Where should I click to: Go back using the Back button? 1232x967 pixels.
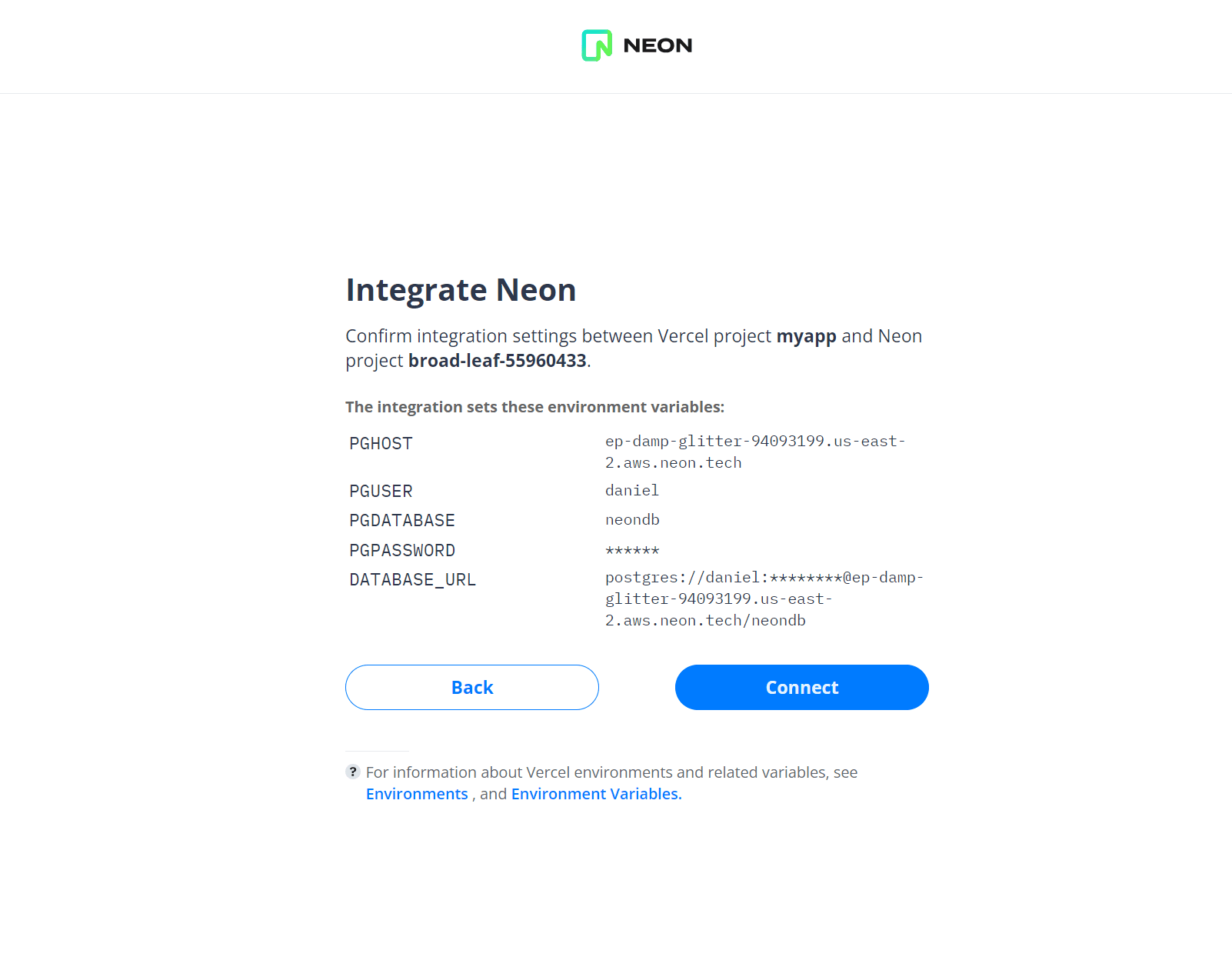click(472, 687)
